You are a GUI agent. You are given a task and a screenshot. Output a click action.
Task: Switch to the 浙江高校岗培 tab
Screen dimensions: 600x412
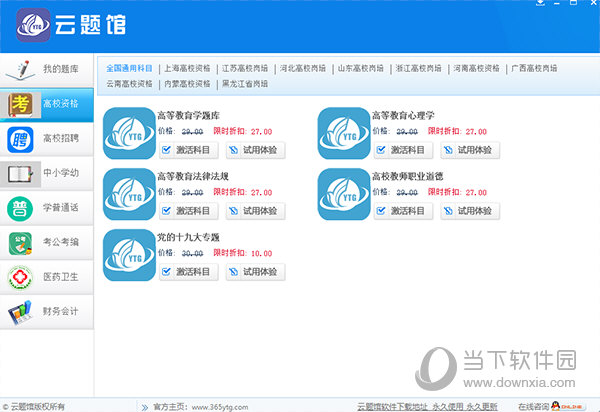pyautogui.click(x=418, y=68)
